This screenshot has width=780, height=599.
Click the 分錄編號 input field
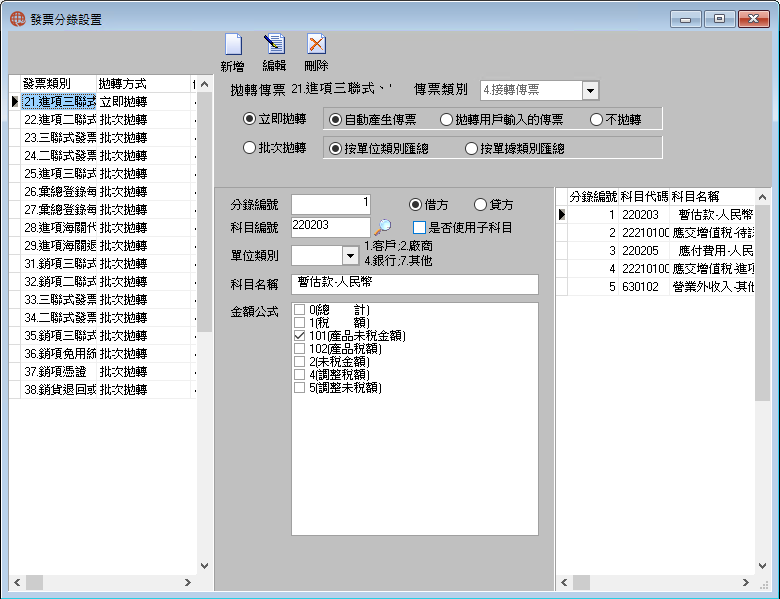pyautogui.click(x=331, y=204)
